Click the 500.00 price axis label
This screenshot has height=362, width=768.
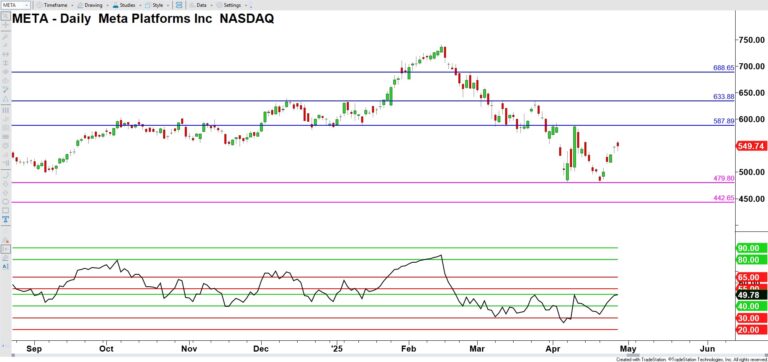pos(752,172)
